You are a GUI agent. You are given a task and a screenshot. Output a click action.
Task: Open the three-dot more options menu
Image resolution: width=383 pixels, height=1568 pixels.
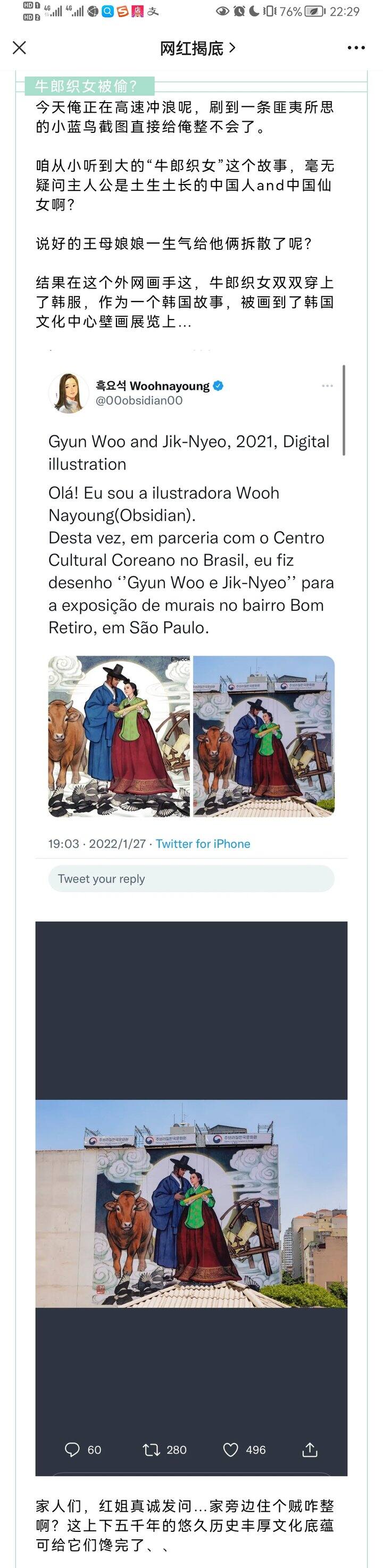coord(356,47)
